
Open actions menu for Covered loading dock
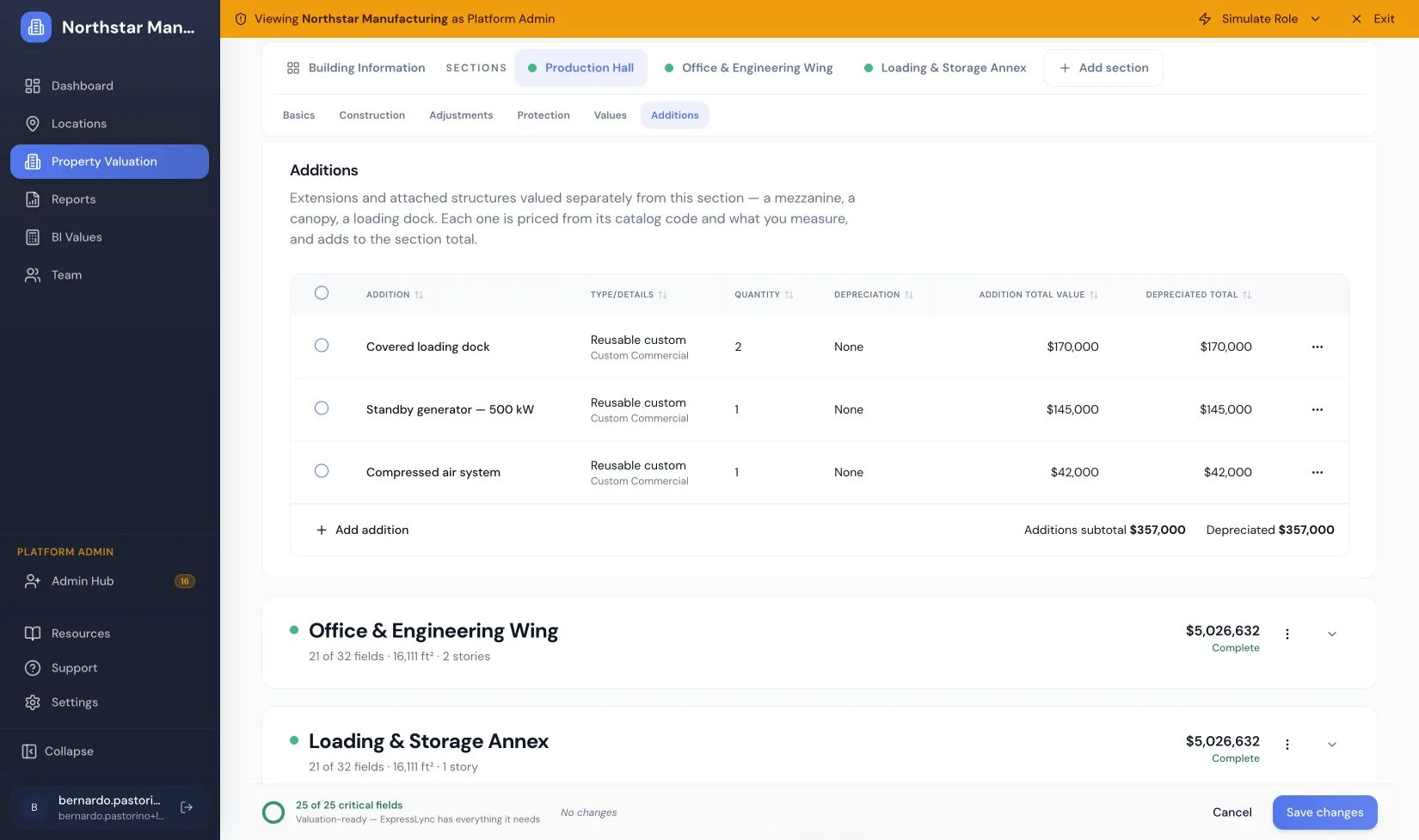[1318, 346]
